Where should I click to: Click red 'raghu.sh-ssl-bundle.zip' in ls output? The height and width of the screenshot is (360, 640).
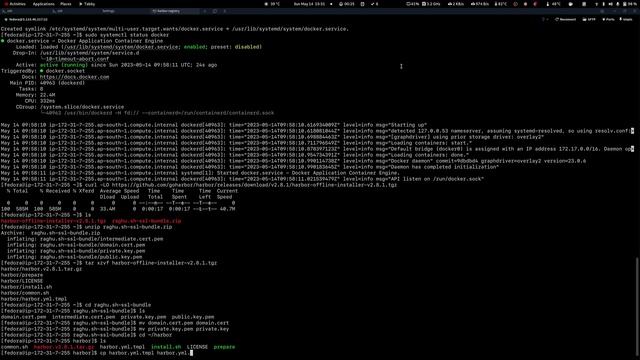point(147,221)
